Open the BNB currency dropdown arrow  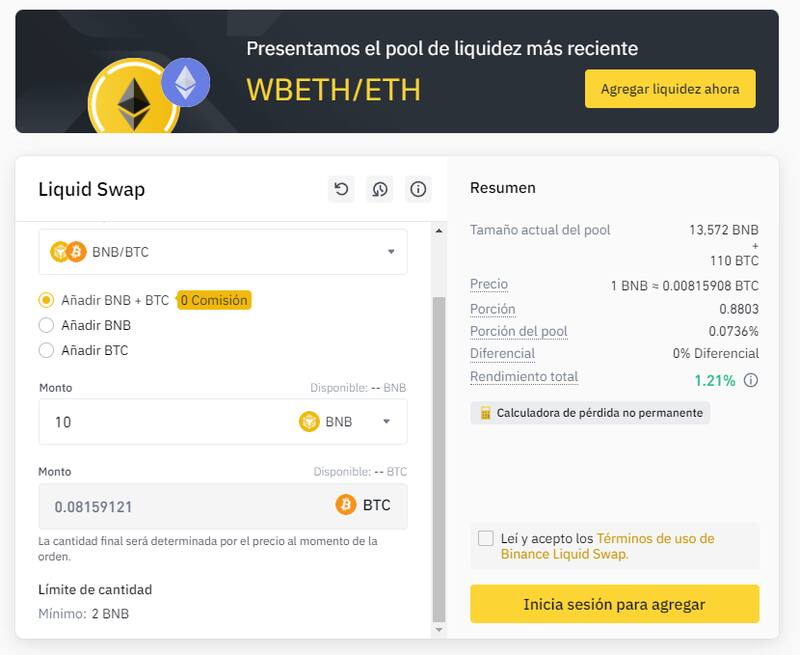point(387,422)
